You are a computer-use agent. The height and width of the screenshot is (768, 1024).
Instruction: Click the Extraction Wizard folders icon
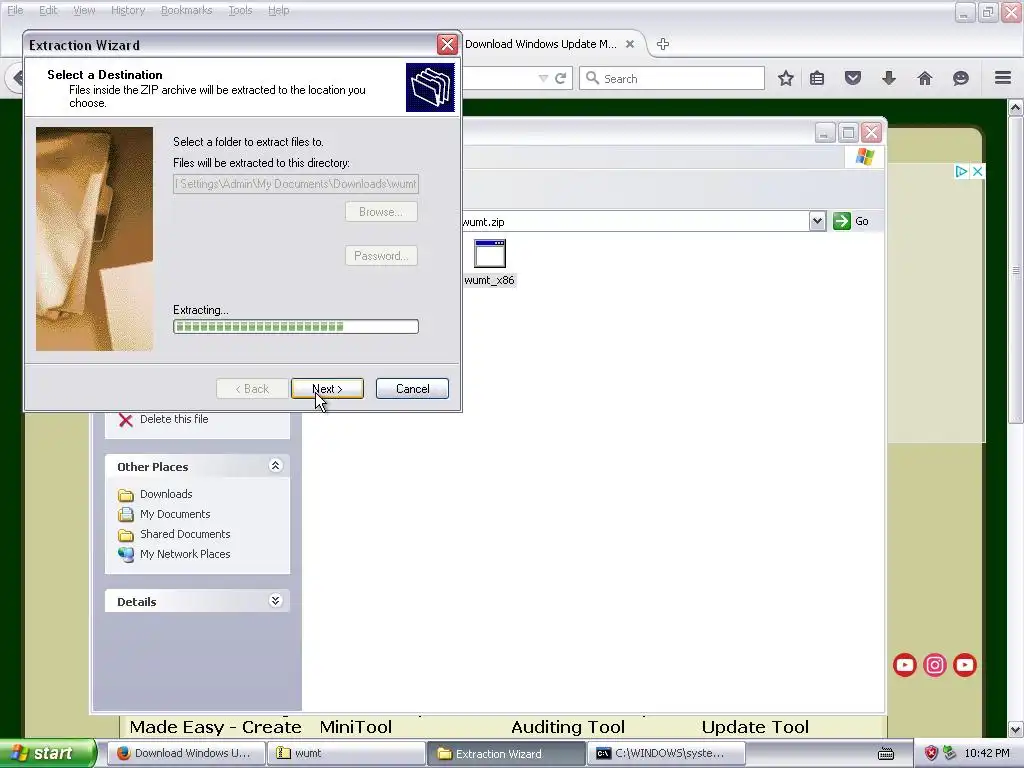pos(430,88)
